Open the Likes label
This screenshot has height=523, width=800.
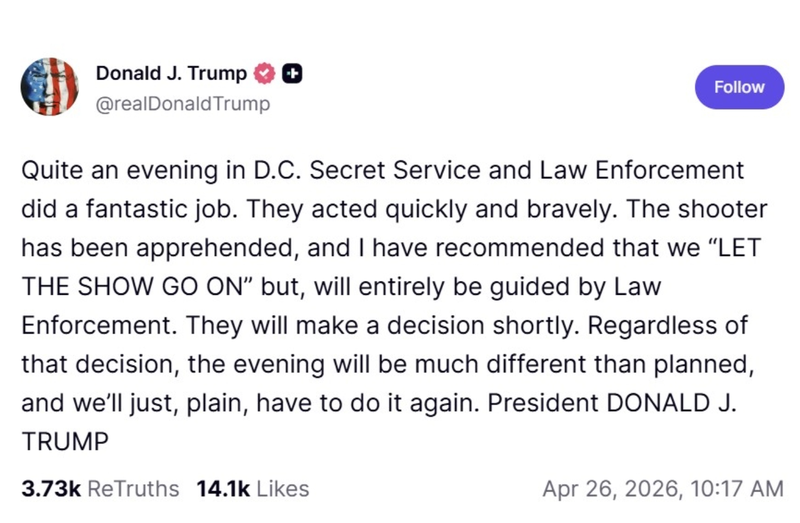[283, 489]
